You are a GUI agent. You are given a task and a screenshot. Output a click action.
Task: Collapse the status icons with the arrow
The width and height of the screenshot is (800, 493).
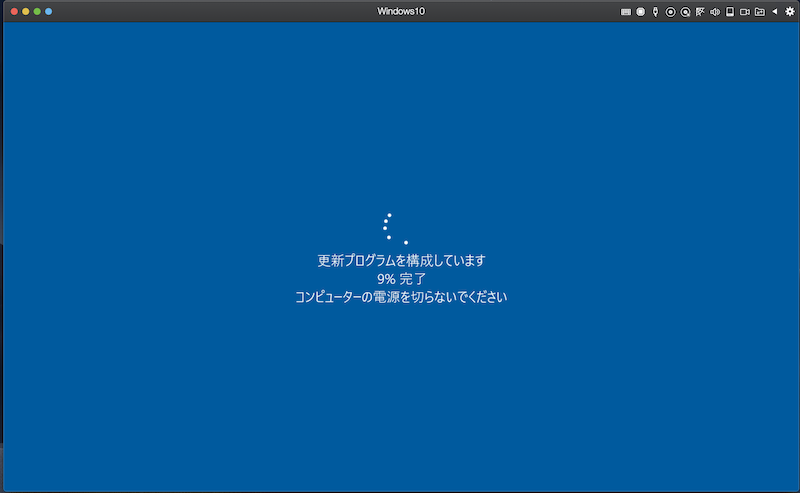(x=774, y=11)
